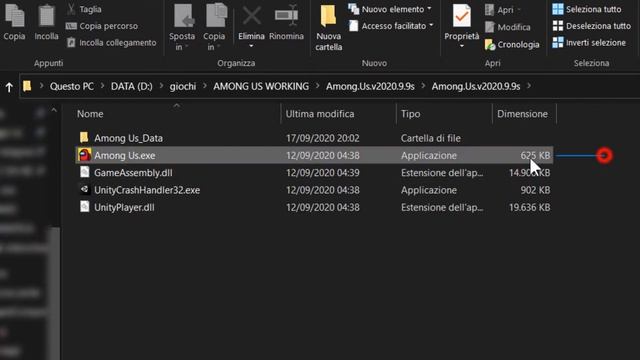Click the UnityPlayer.dll file name

124,208
